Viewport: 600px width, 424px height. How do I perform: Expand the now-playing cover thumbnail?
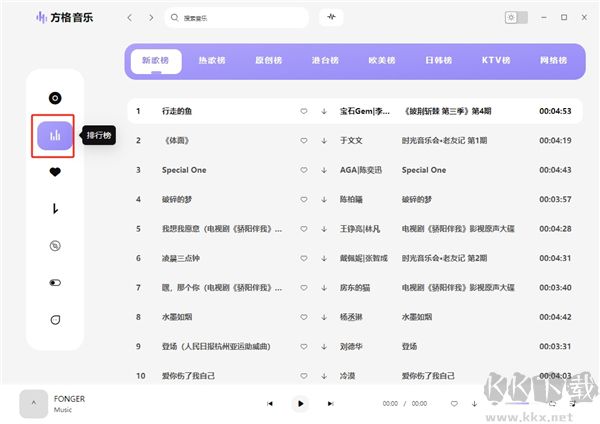coord(34,404)
